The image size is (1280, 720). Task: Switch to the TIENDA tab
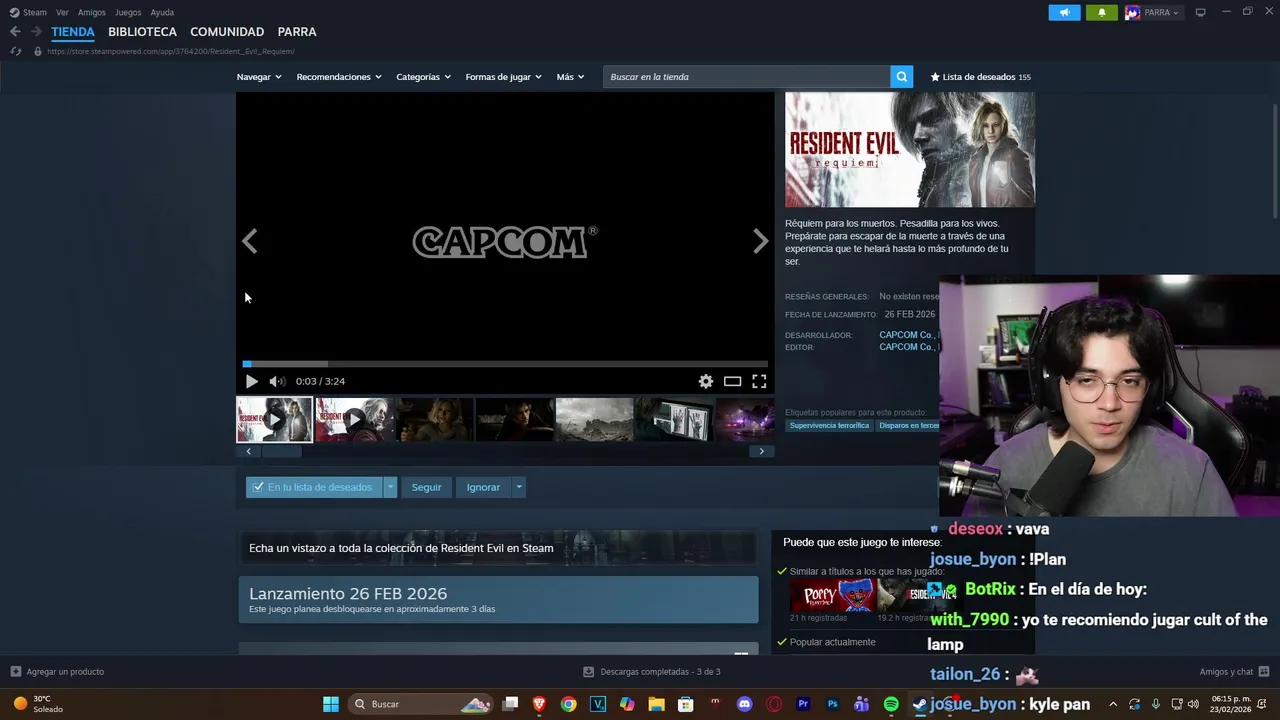[73, 32]
